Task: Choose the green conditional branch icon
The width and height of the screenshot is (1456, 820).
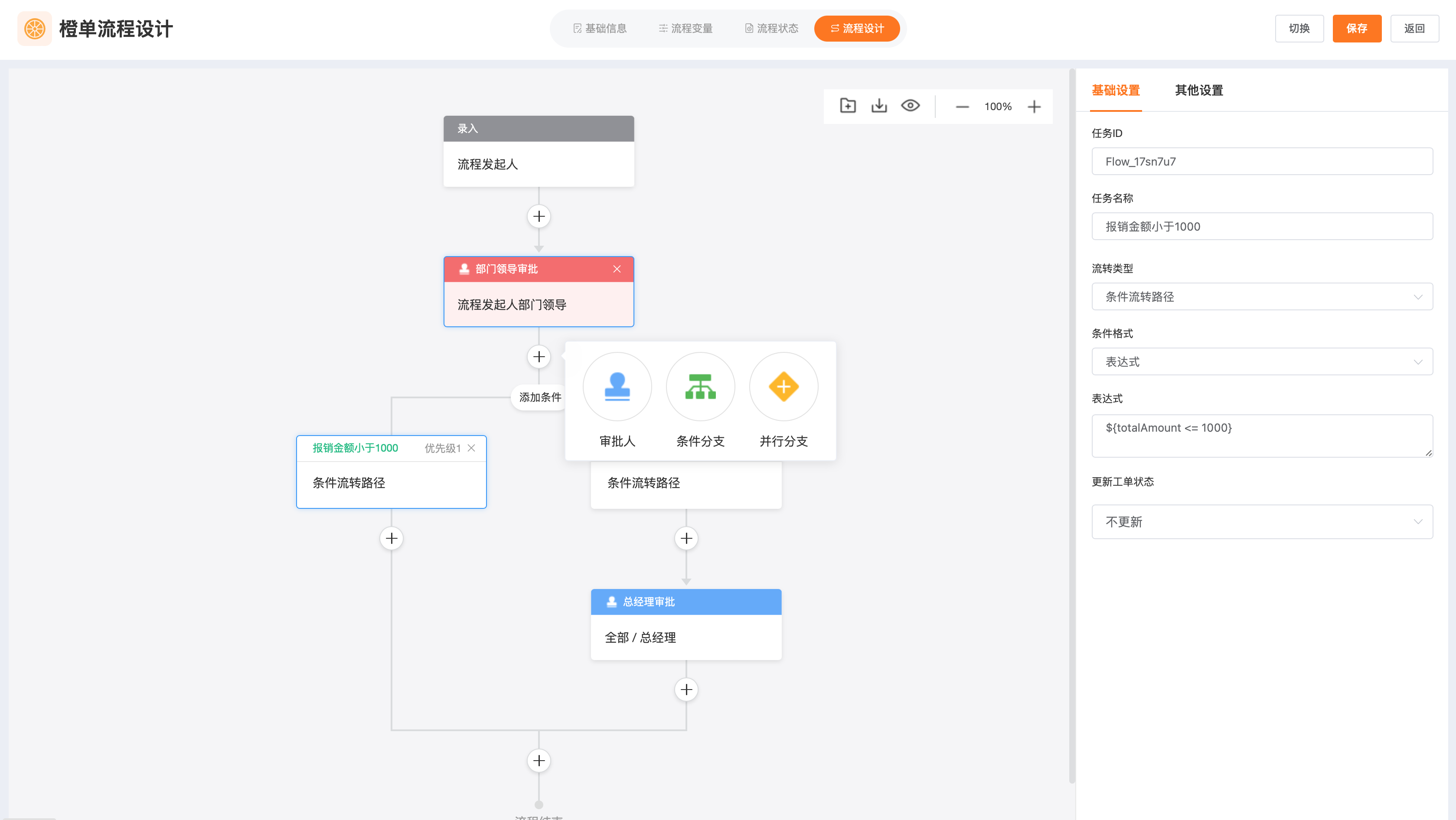Action: coord(700,387)
